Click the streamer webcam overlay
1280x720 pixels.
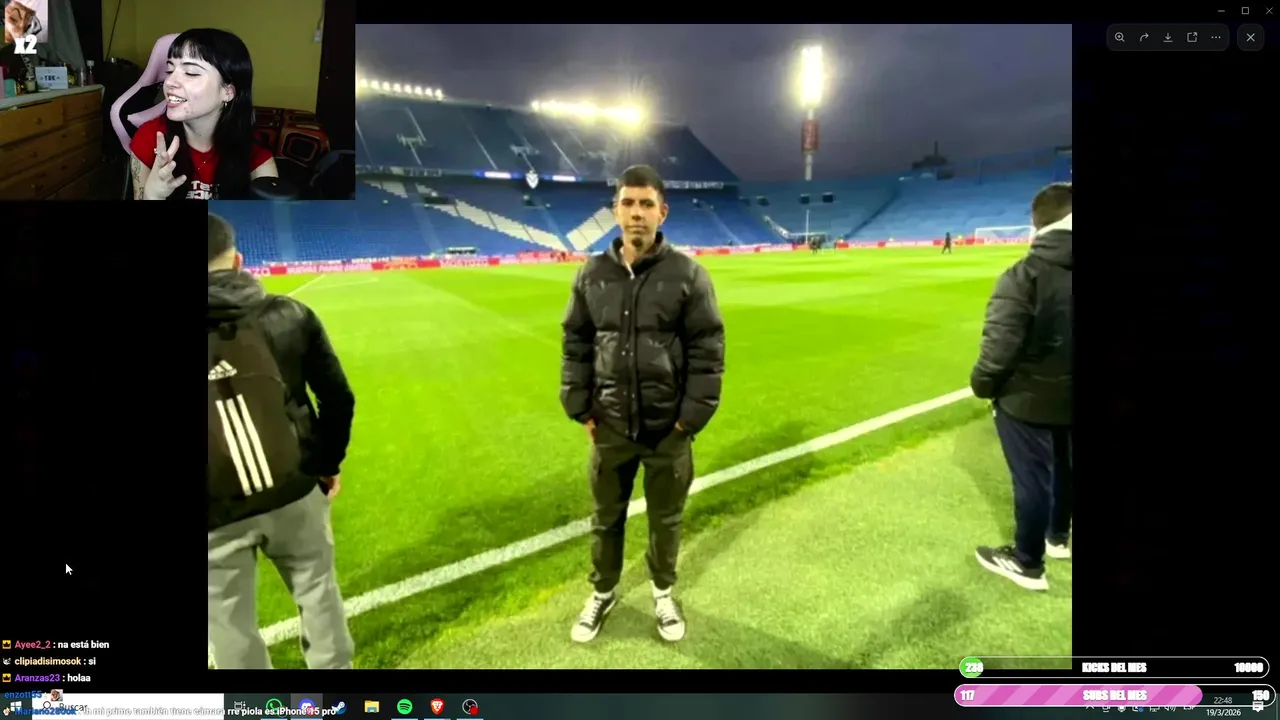[177, 100]
